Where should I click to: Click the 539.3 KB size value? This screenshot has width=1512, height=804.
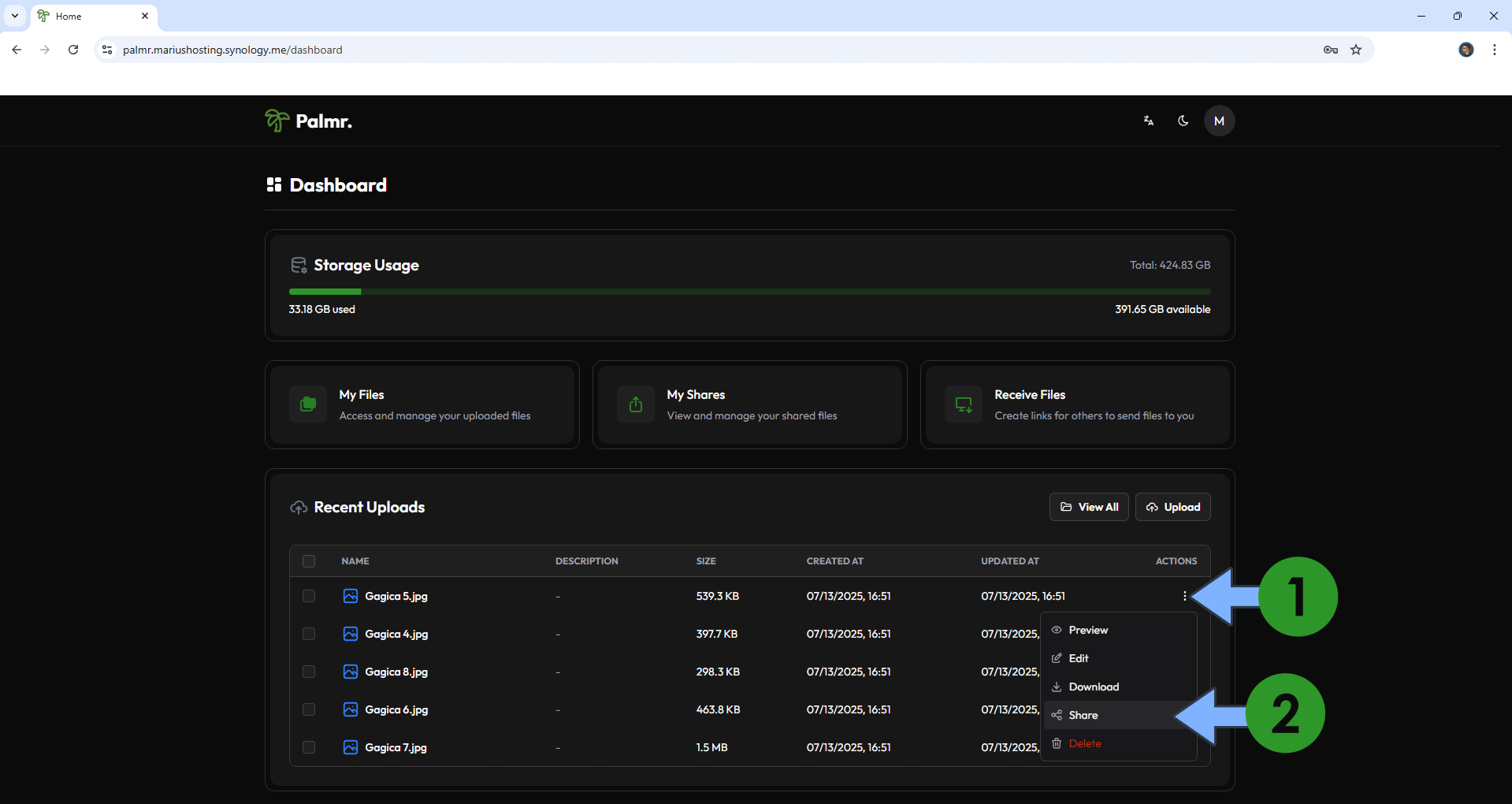717,596
